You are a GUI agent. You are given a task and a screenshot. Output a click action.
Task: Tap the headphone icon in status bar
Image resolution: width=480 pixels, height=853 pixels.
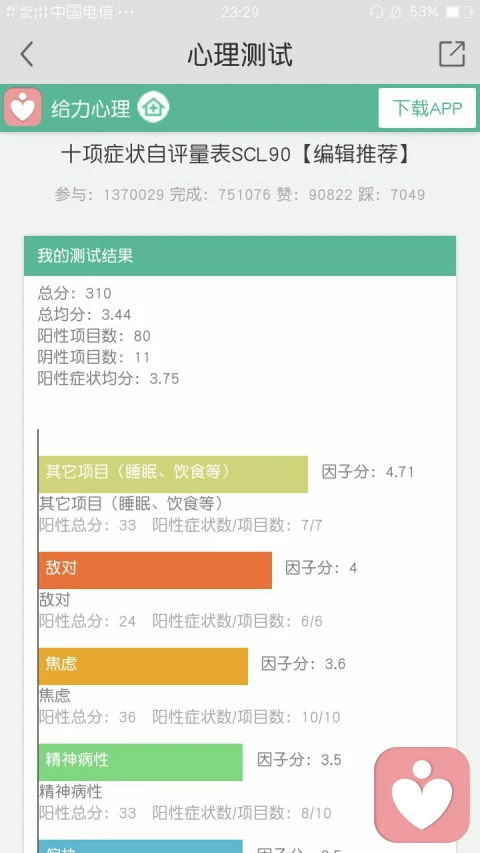pos(376,11)
